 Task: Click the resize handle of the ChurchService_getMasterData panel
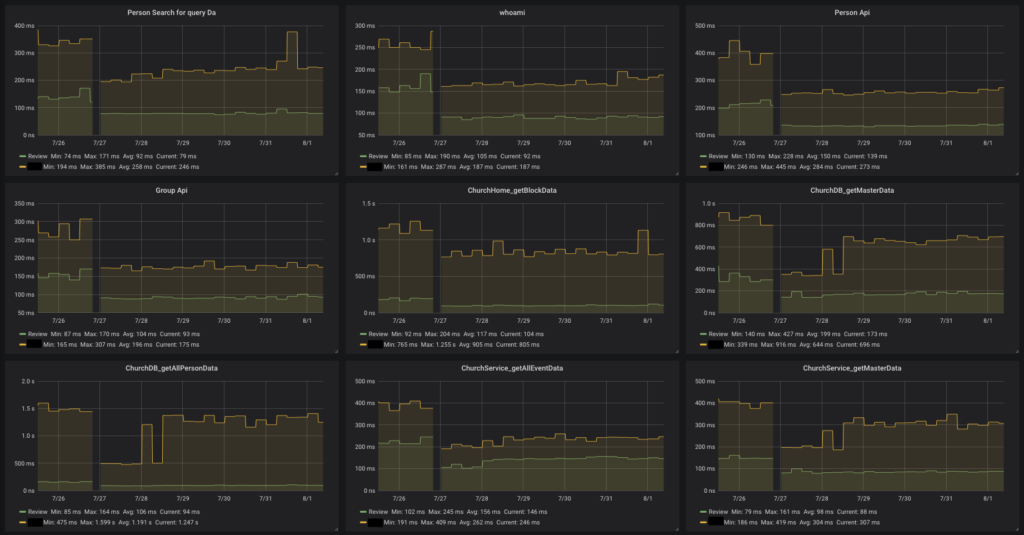pos(1017,528)
